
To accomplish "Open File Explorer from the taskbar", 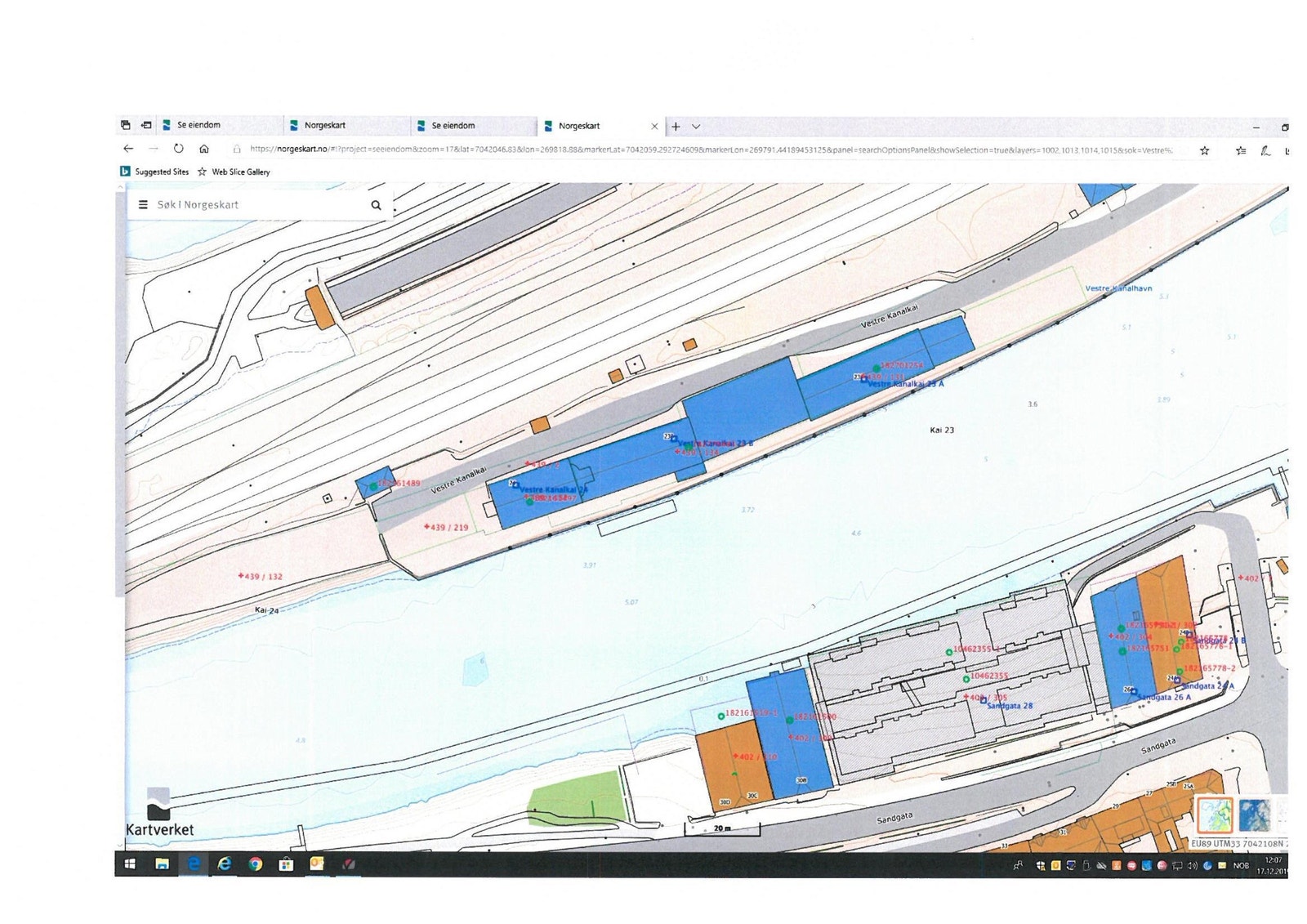I will click(x=162, y=864).
